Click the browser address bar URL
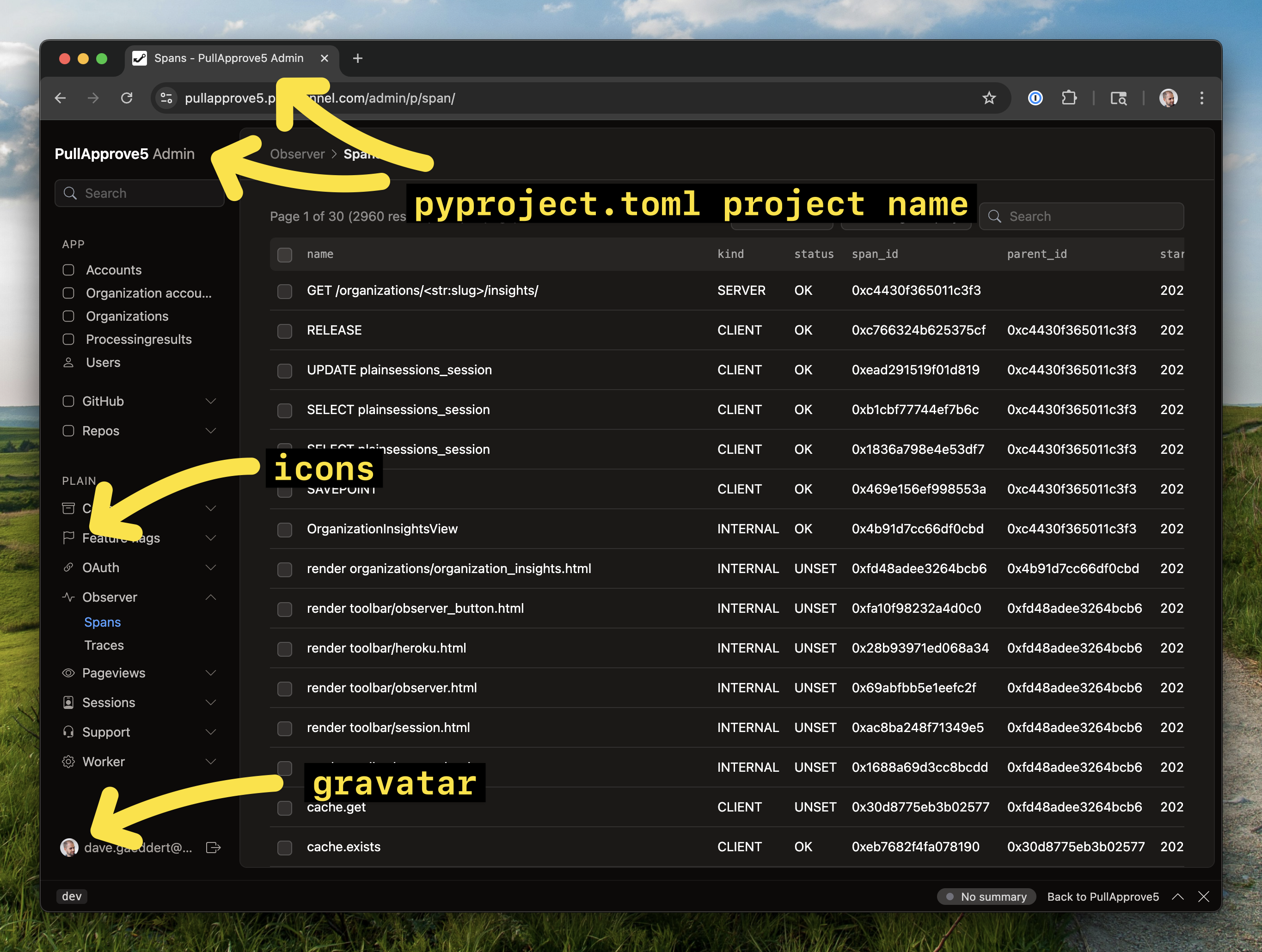 click(x=319, y=98)
